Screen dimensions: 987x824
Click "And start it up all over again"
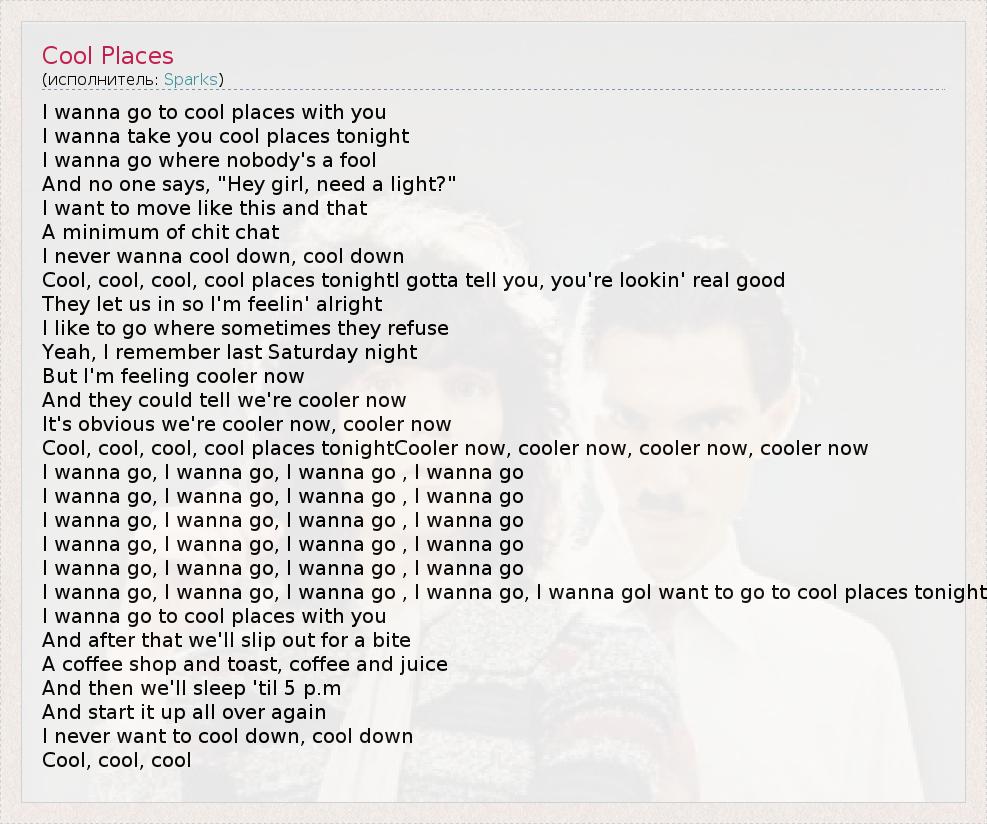tap(184, 712)
